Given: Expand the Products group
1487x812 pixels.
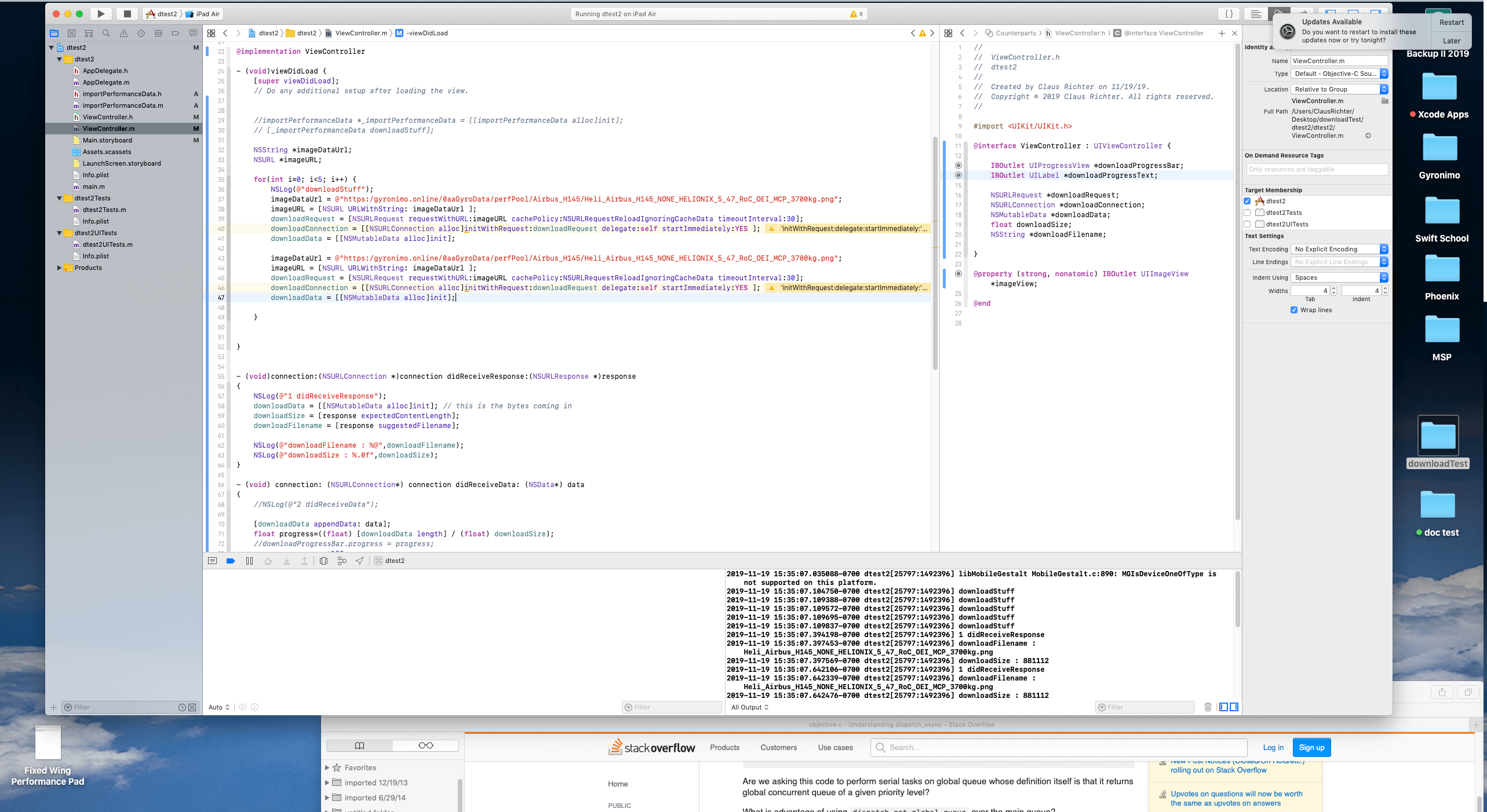Looking at the screenshot, I should tap(59, 268).
